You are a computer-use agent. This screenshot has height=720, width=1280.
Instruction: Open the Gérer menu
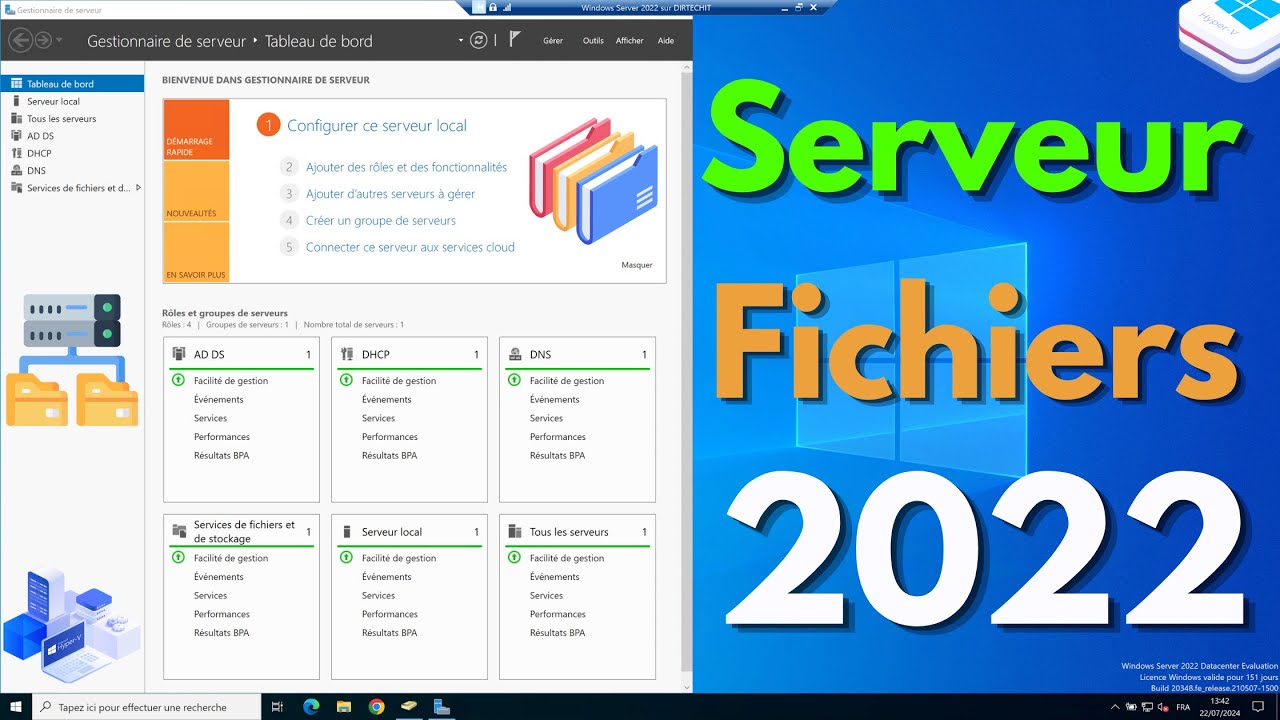pyautogui.click(x=553, y=41)
